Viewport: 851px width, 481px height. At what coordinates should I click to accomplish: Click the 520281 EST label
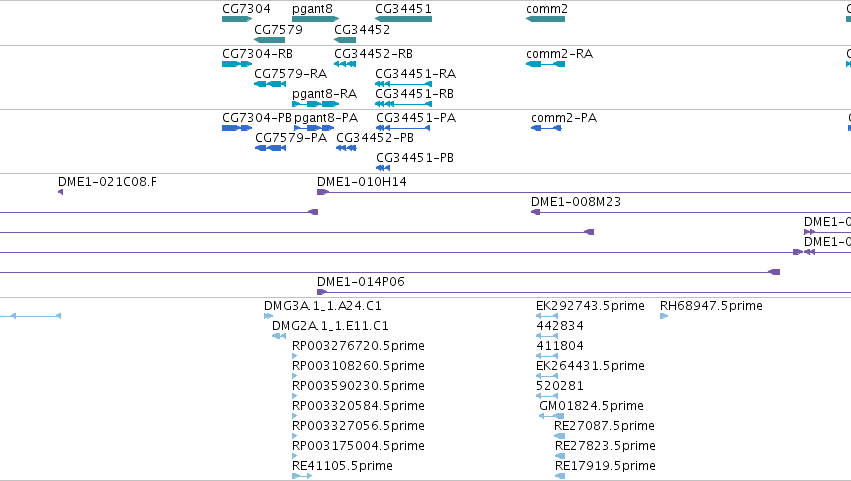point(560,386)
